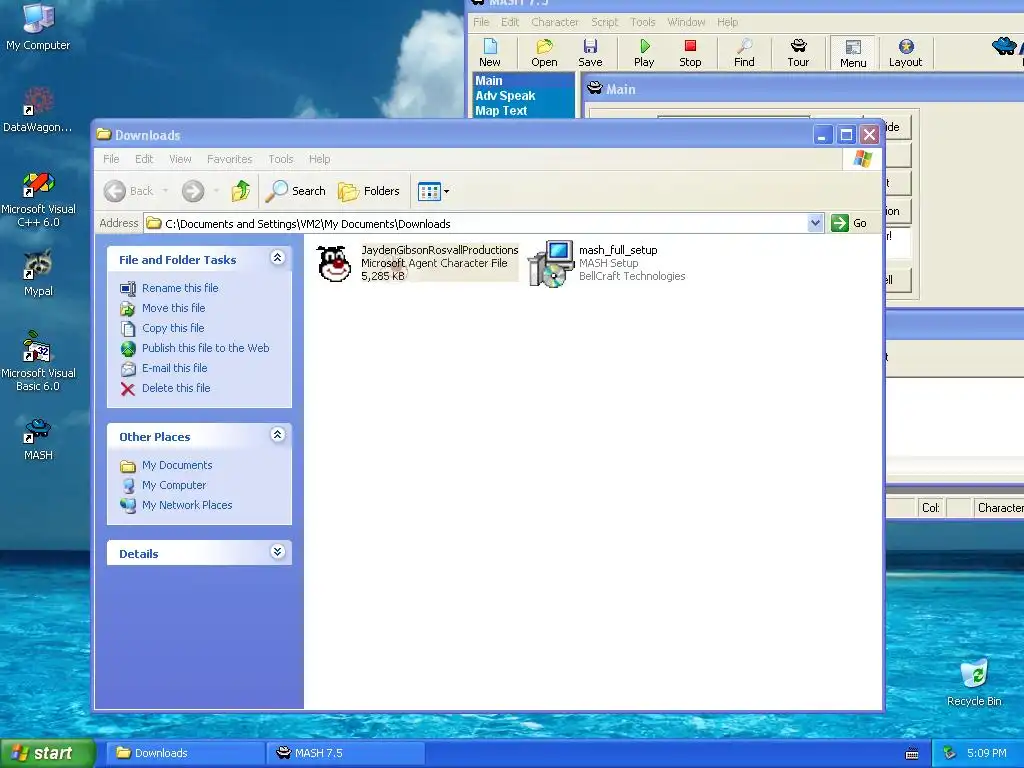Select the DataWagon desktop shortcut

(x=38, y=110)
